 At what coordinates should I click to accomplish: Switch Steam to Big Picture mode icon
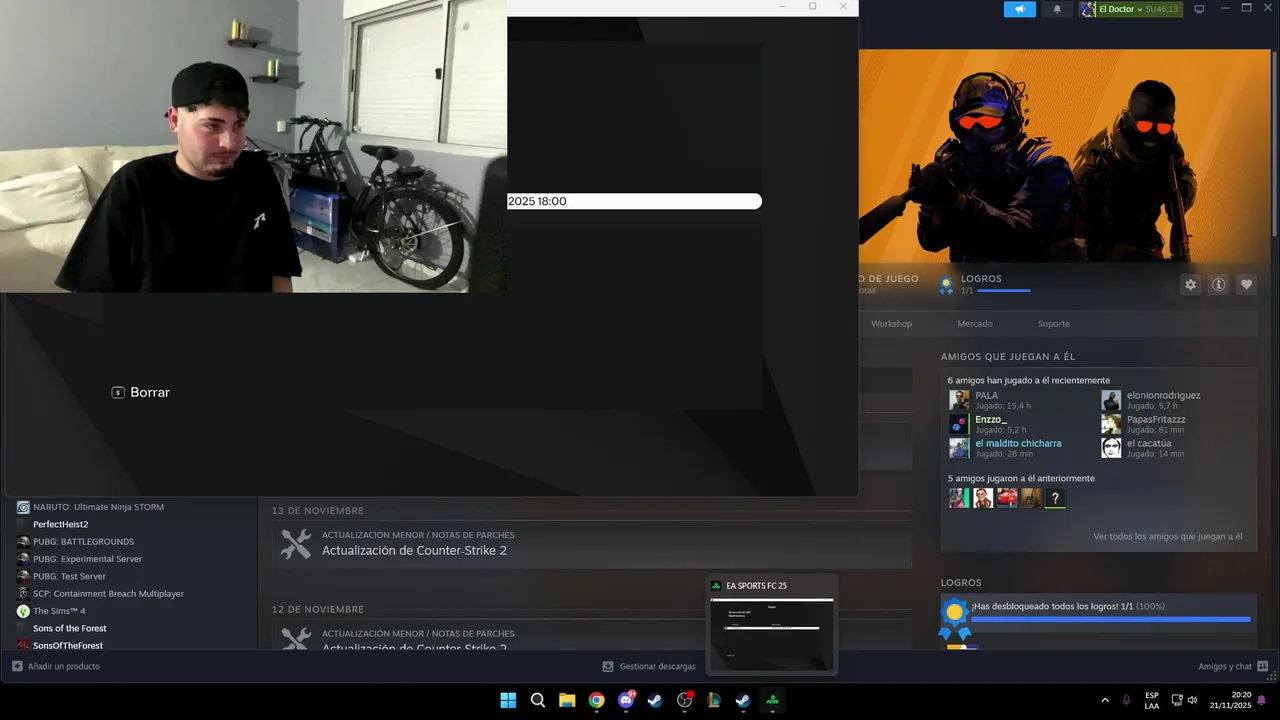point(1199,9)
